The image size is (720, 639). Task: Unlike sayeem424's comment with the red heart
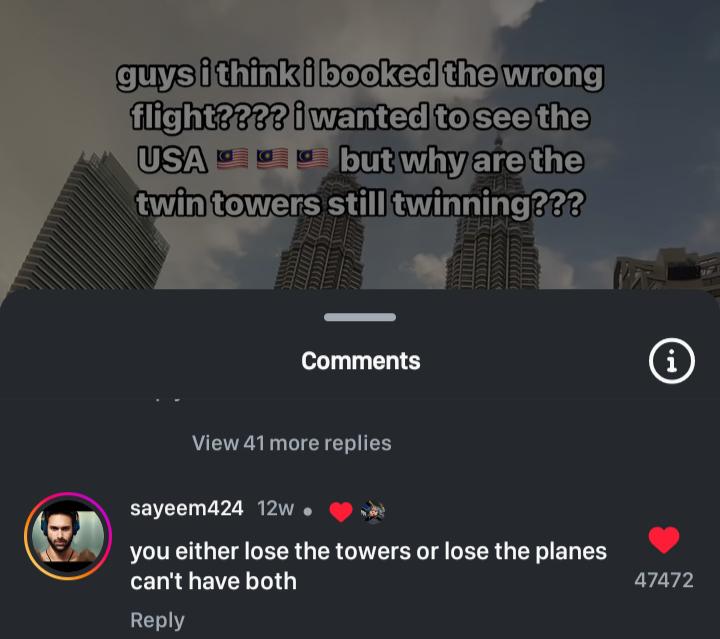(x=664, y=540)
